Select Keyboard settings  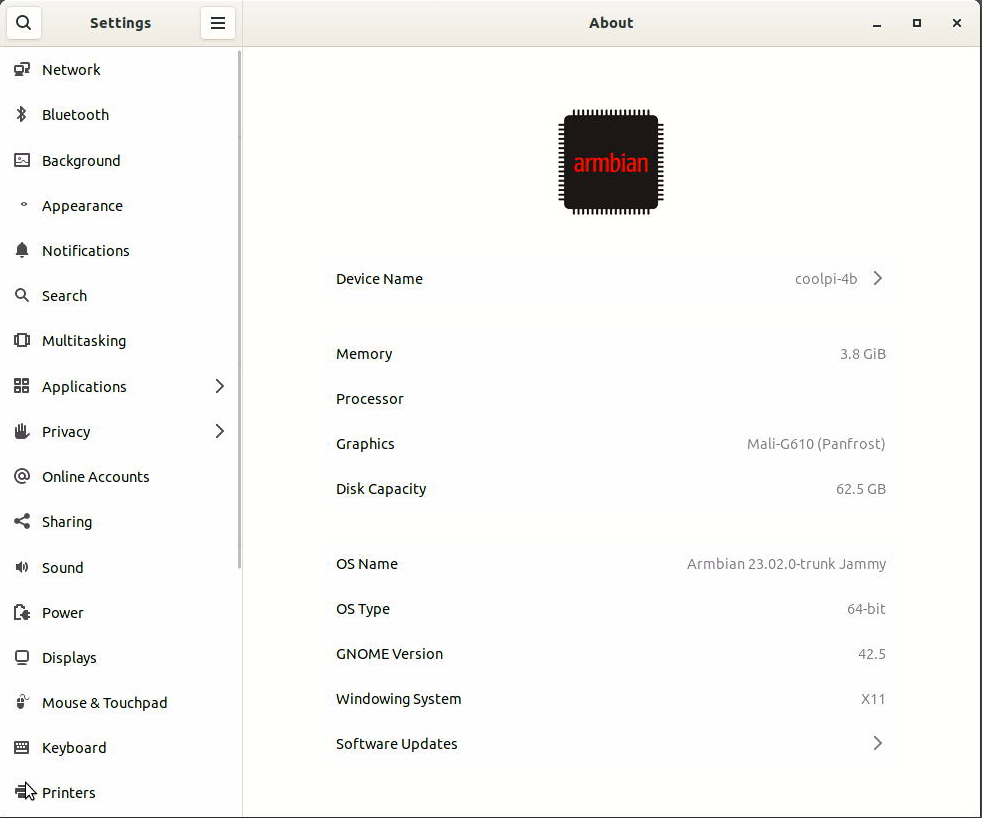pyautogui.click(x=119, y=748)
